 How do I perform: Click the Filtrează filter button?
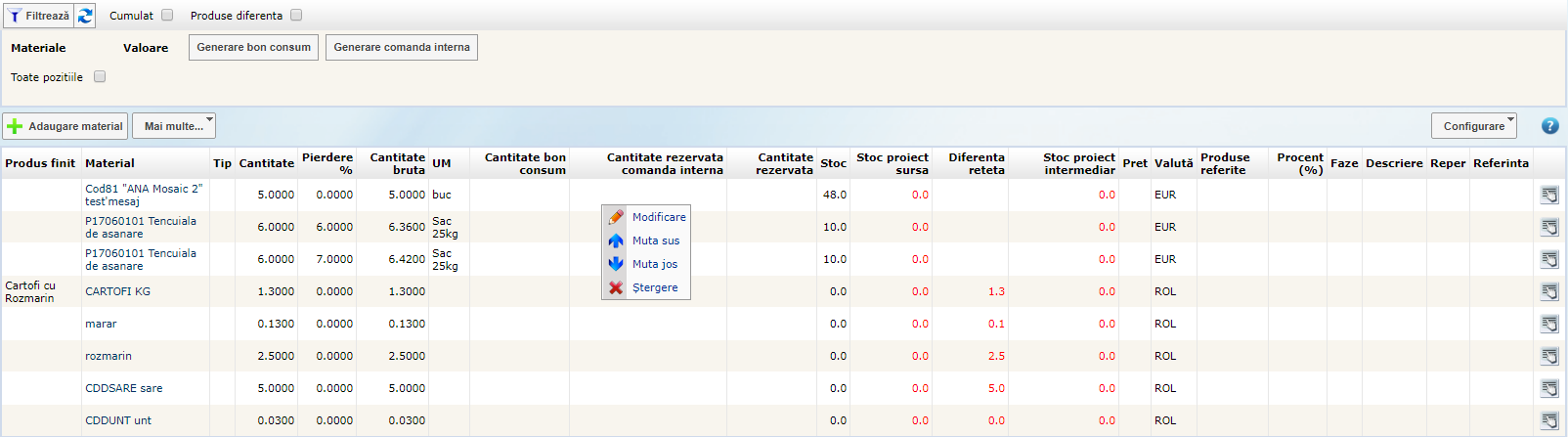pos(39,16)
